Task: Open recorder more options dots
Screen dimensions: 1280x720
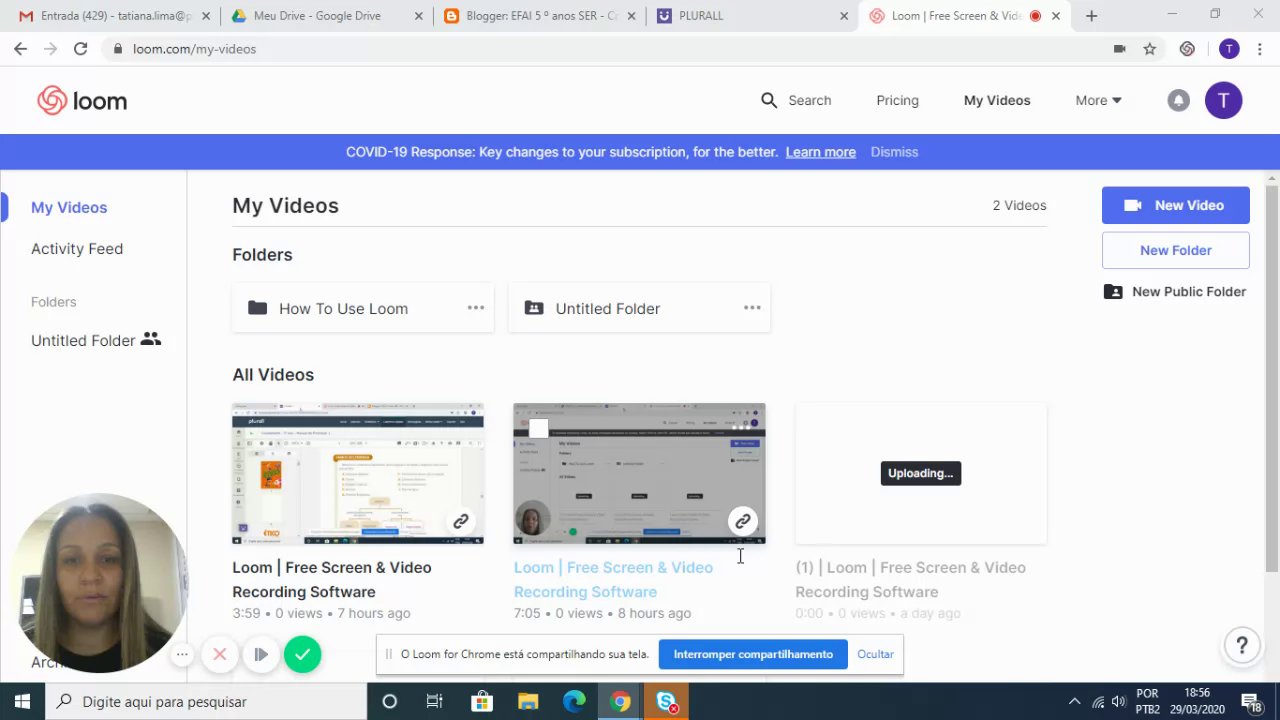Action: pyautogui.click(x=182, y=654)
